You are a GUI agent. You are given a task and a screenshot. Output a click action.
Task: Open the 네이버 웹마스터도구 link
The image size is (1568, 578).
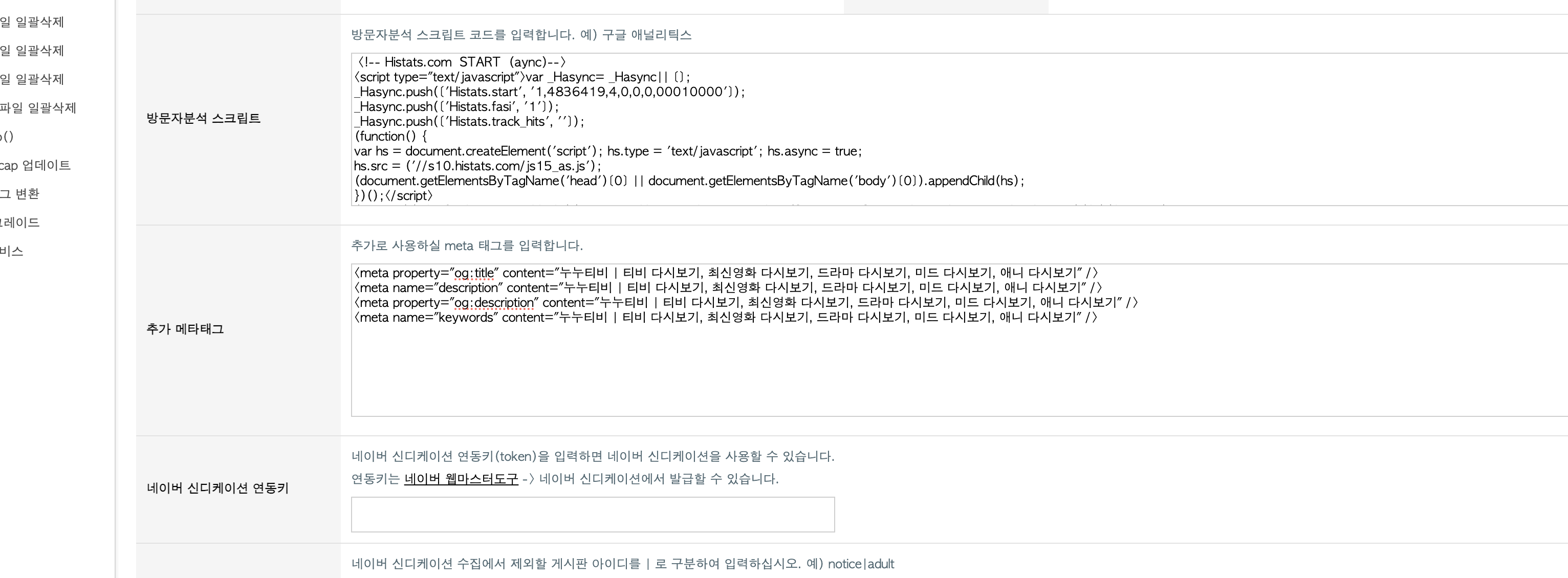point(461,479)
